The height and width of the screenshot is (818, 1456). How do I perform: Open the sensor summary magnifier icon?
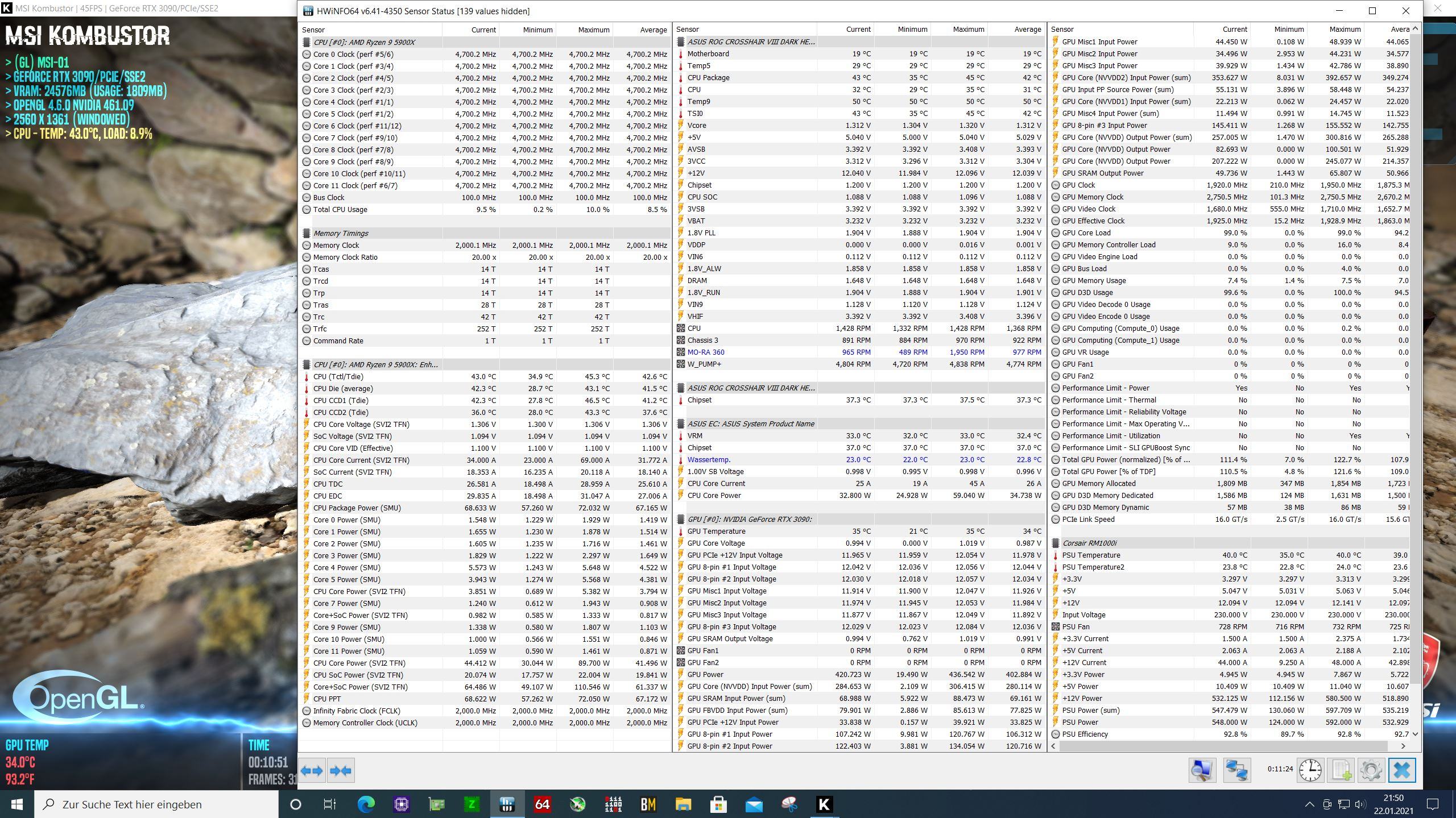(1202, 771)
